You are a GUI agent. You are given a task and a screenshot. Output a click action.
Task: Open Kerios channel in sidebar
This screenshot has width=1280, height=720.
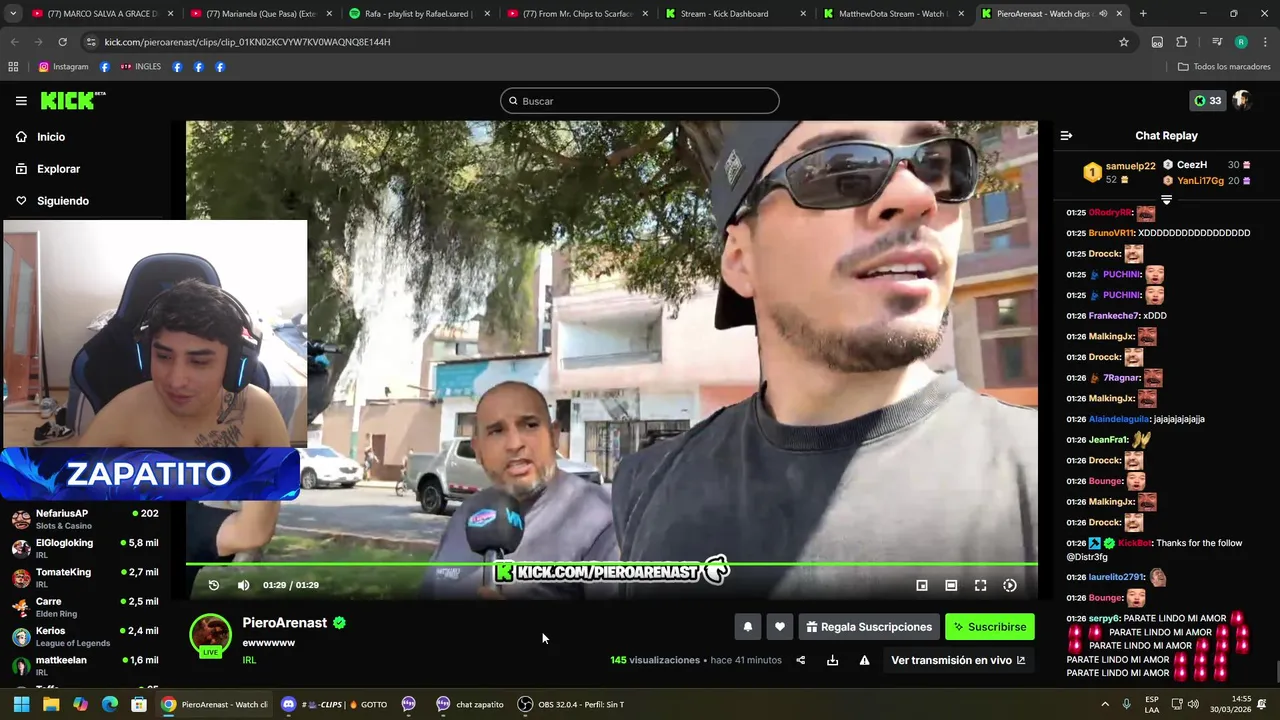(85, 636)
